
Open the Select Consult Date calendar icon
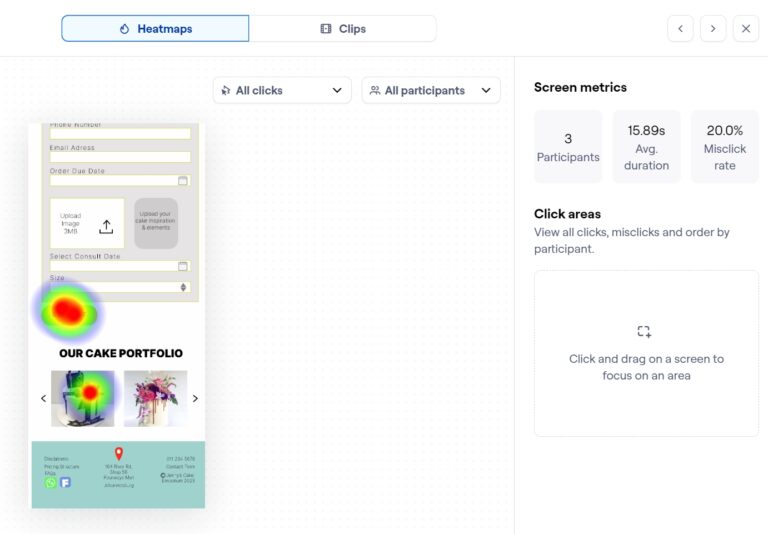pyautogui.click(x=183, y=266)
